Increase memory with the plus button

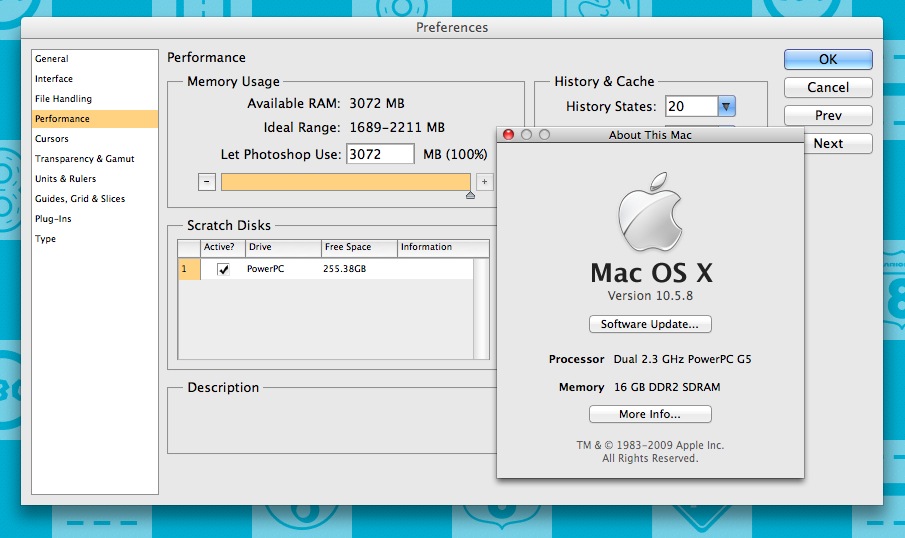pos(484,182)
